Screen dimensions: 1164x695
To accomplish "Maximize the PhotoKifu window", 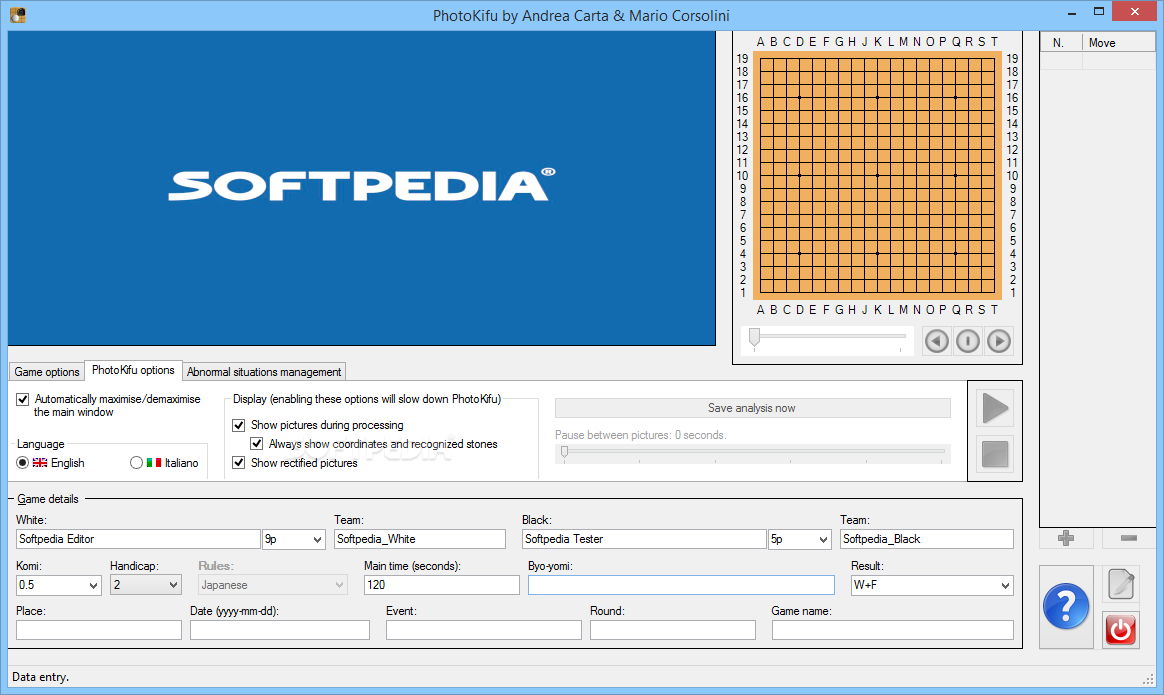I will point(1099,12).
